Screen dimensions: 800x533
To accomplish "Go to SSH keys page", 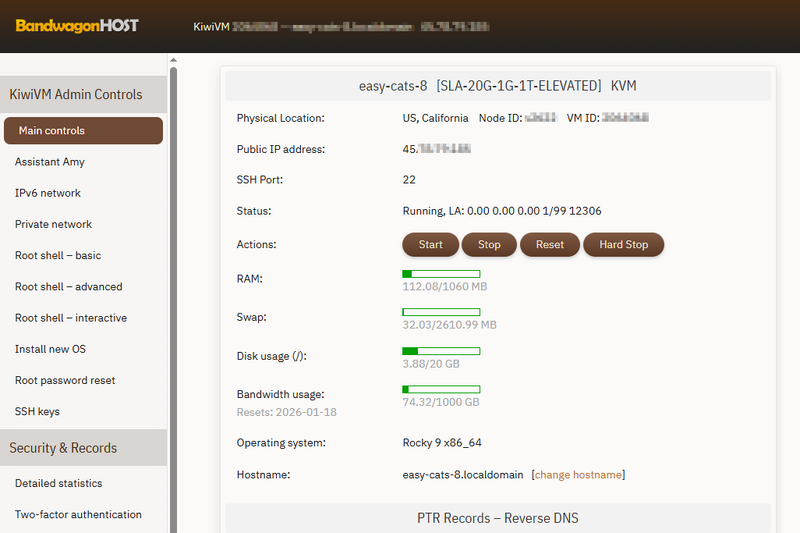I will coord(37,411).
